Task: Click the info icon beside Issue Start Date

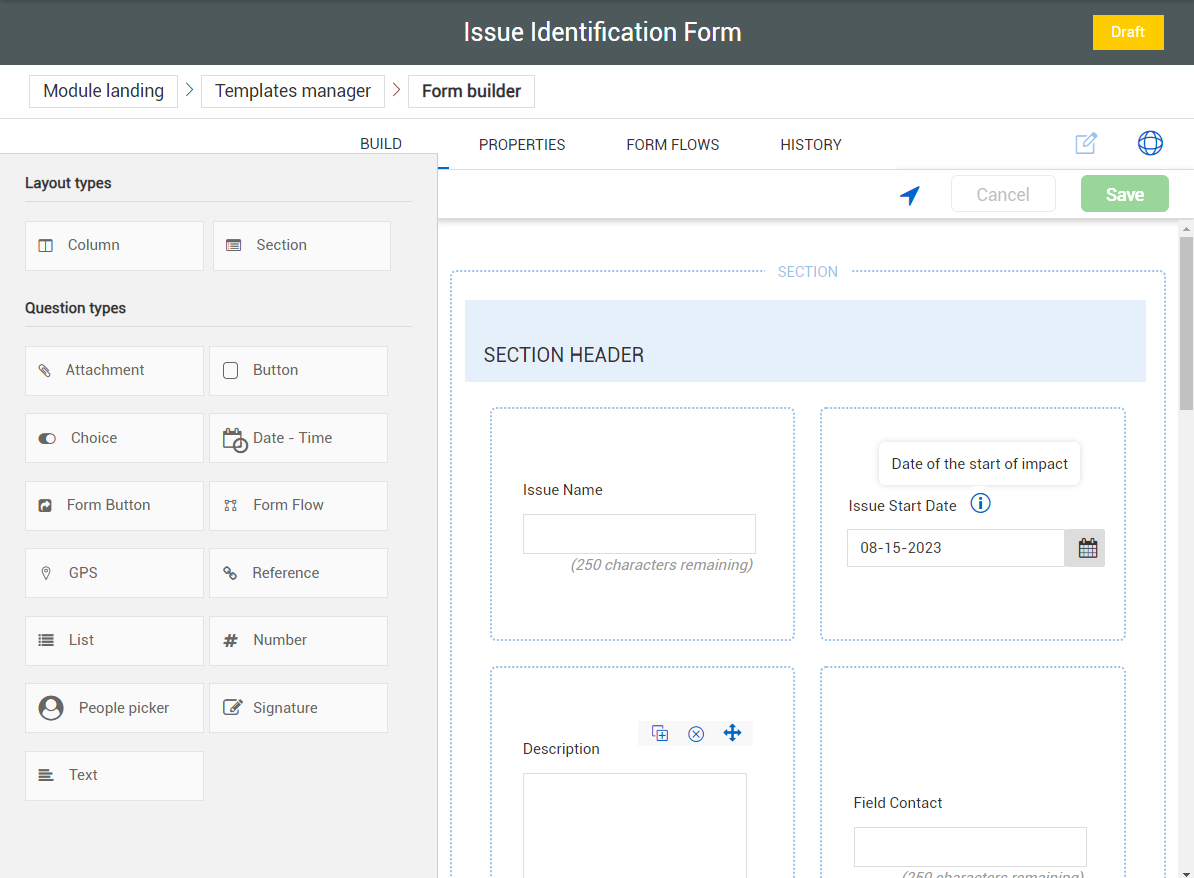Action: click(980, 504)
